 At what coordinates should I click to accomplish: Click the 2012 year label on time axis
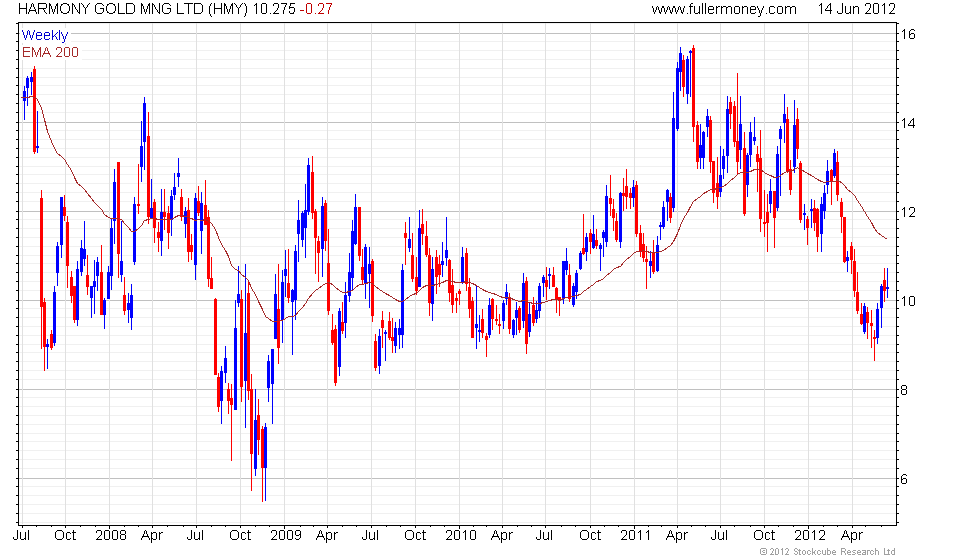point(809,536)
